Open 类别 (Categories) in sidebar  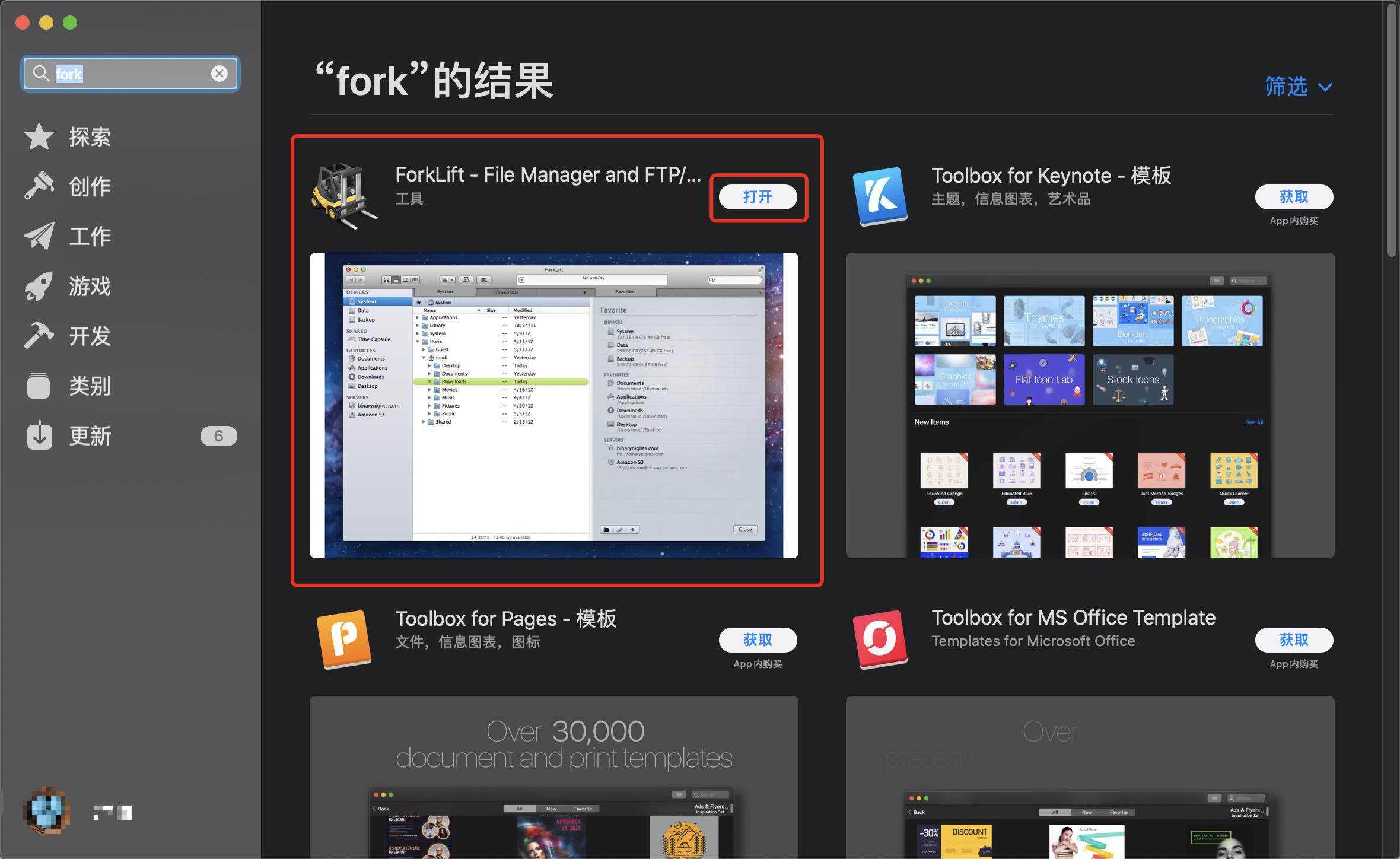(89, 386)
